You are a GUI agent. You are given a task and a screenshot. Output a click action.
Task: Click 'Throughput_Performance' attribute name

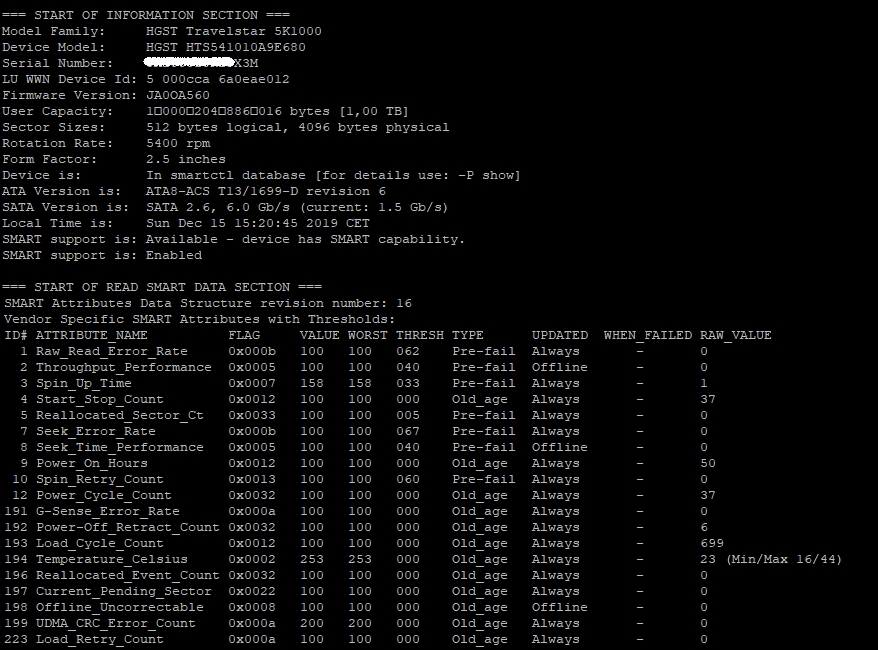(124, 367)
